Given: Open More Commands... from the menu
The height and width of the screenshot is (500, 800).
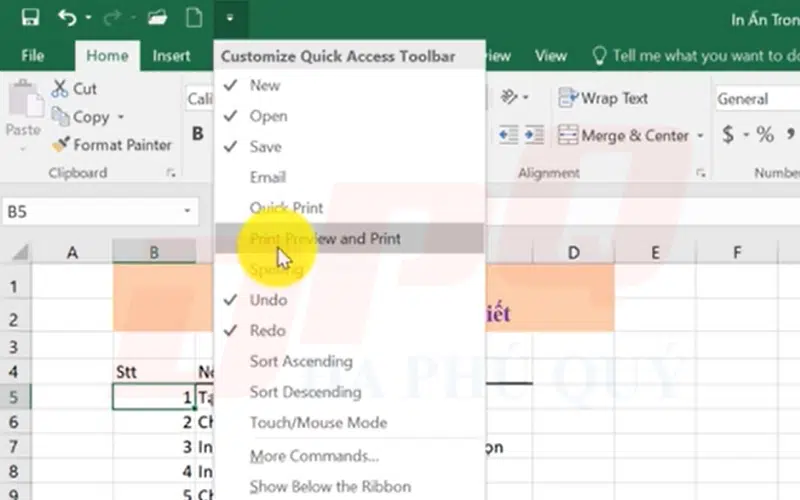Looking at the screenshot, I should click(349, 456).
